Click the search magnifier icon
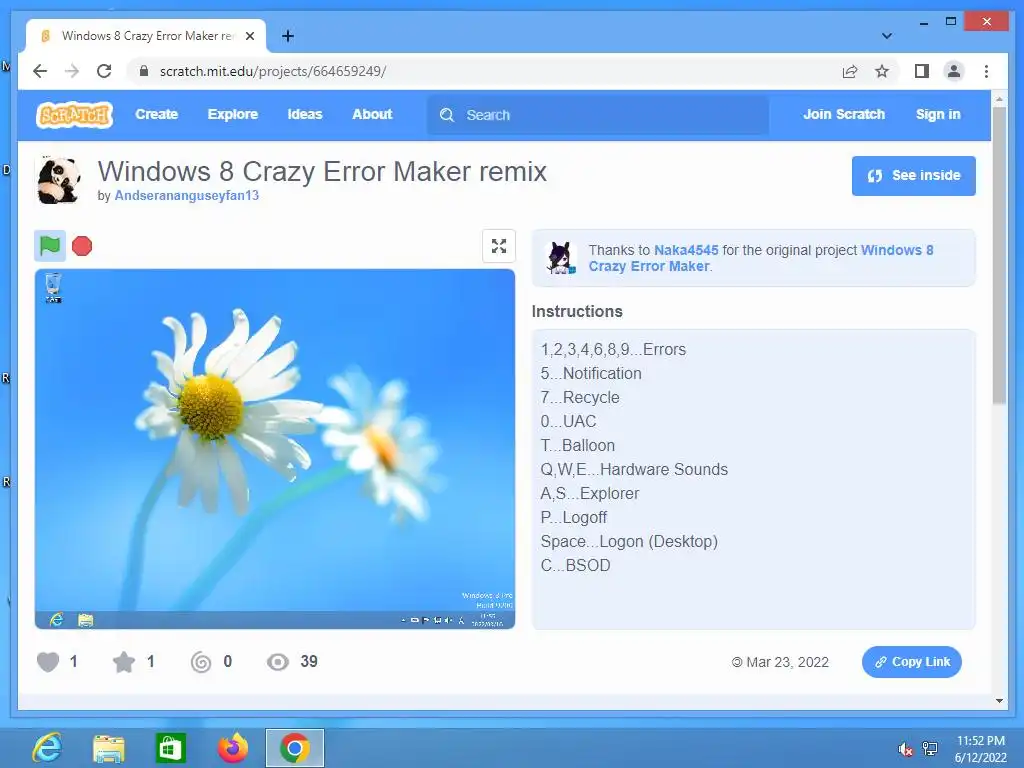The width and height of the screenshot is (1024, 768). [x=447, y=115]
